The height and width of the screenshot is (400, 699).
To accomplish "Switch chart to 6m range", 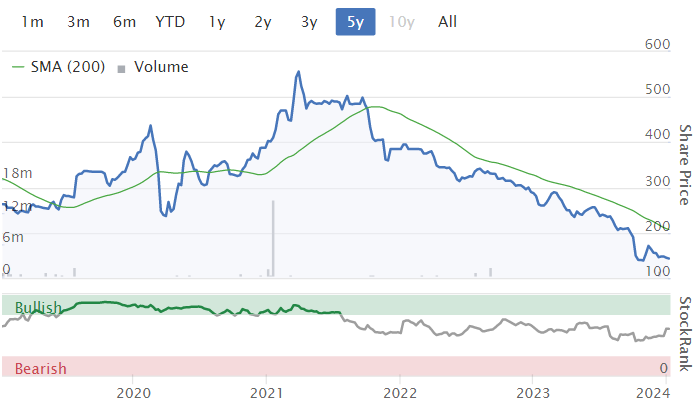I will (124, 22).
